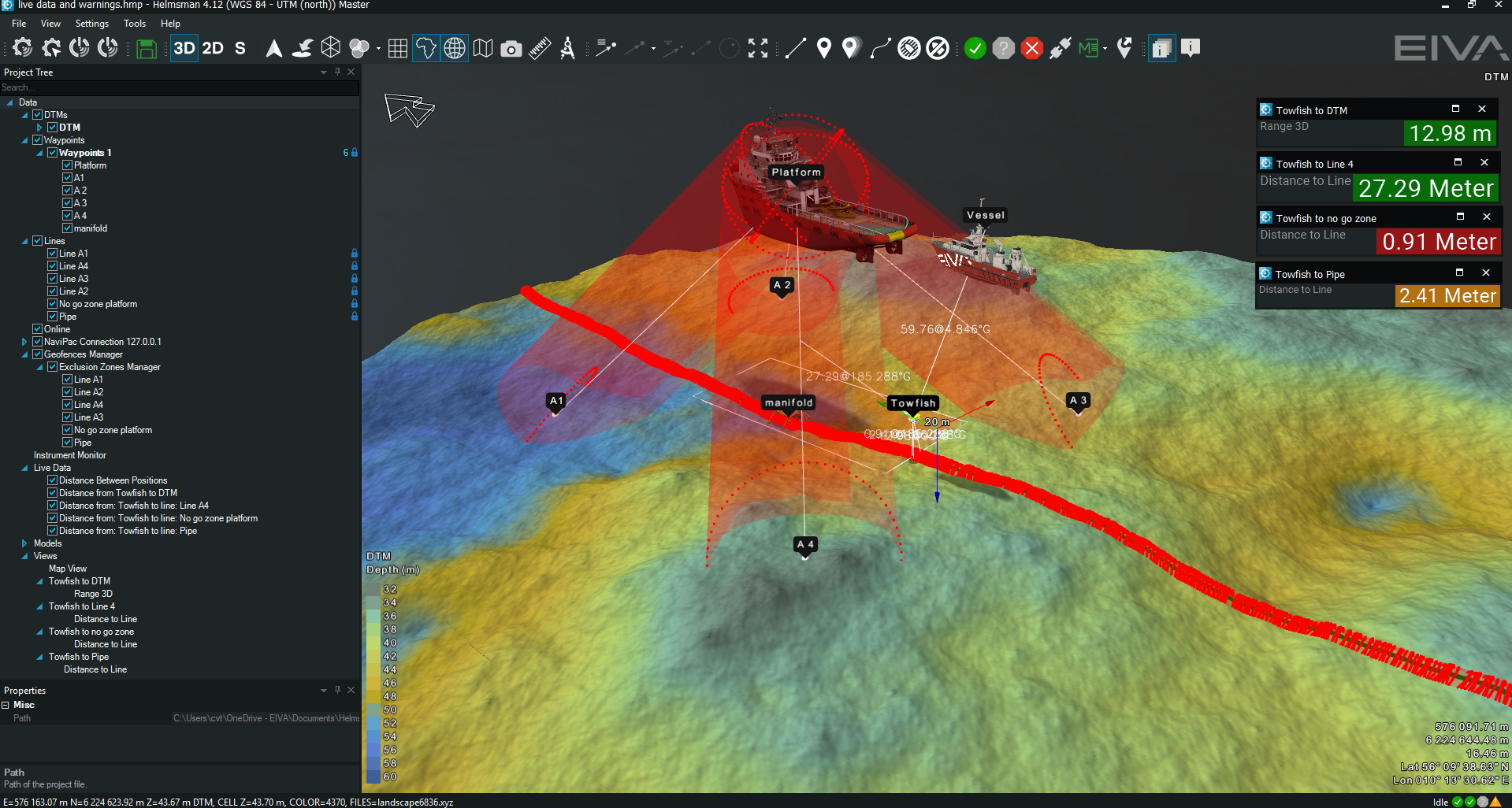Open the Settings menu

92,24
